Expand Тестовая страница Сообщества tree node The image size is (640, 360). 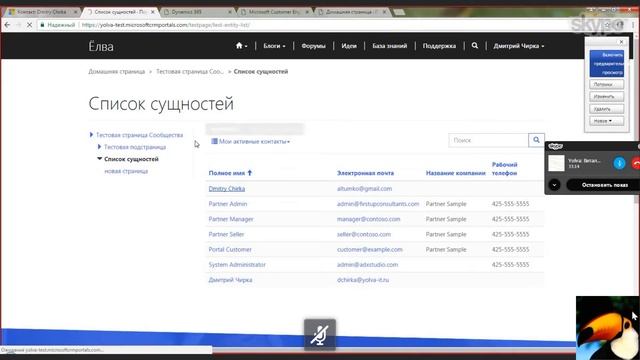coord(91,134)
